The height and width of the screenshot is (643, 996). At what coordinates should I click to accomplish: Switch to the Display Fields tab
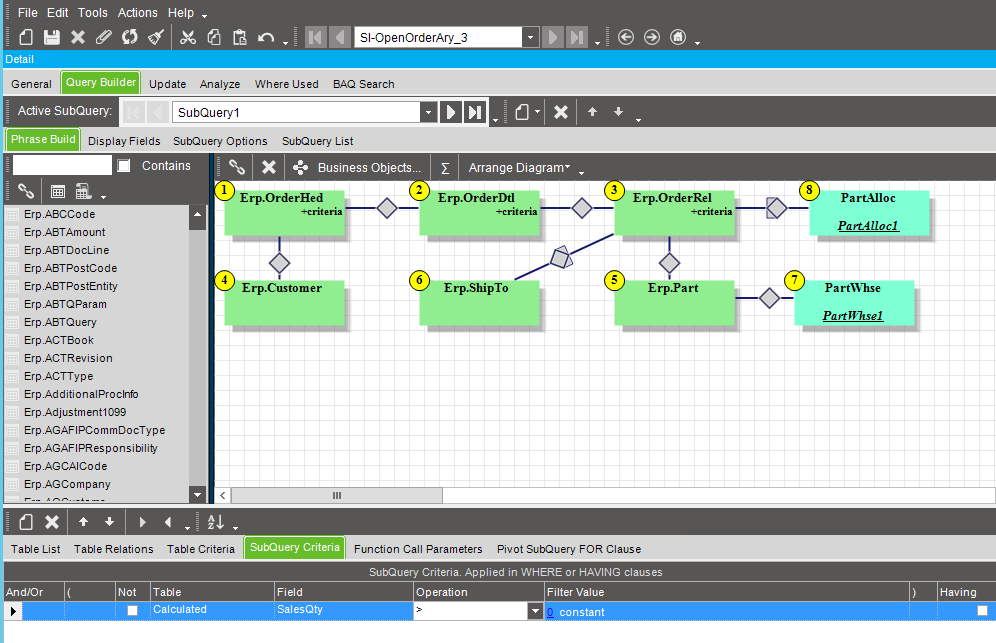pos(124,141)
